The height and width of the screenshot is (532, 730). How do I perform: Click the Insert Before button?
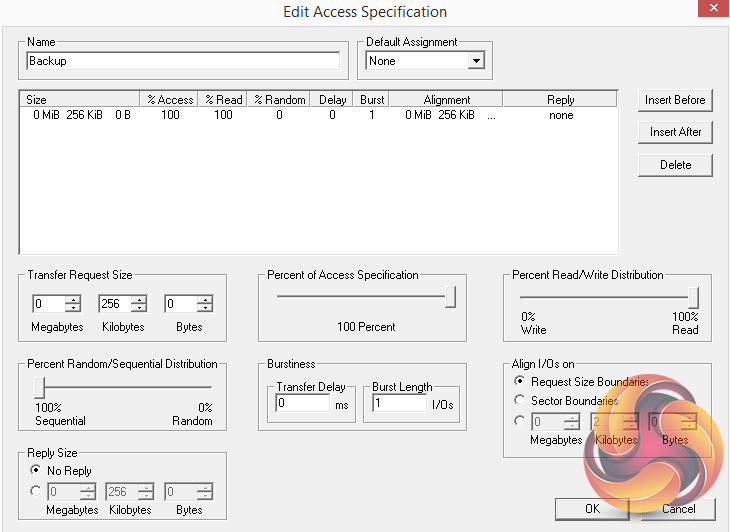(x=675, y=100)
